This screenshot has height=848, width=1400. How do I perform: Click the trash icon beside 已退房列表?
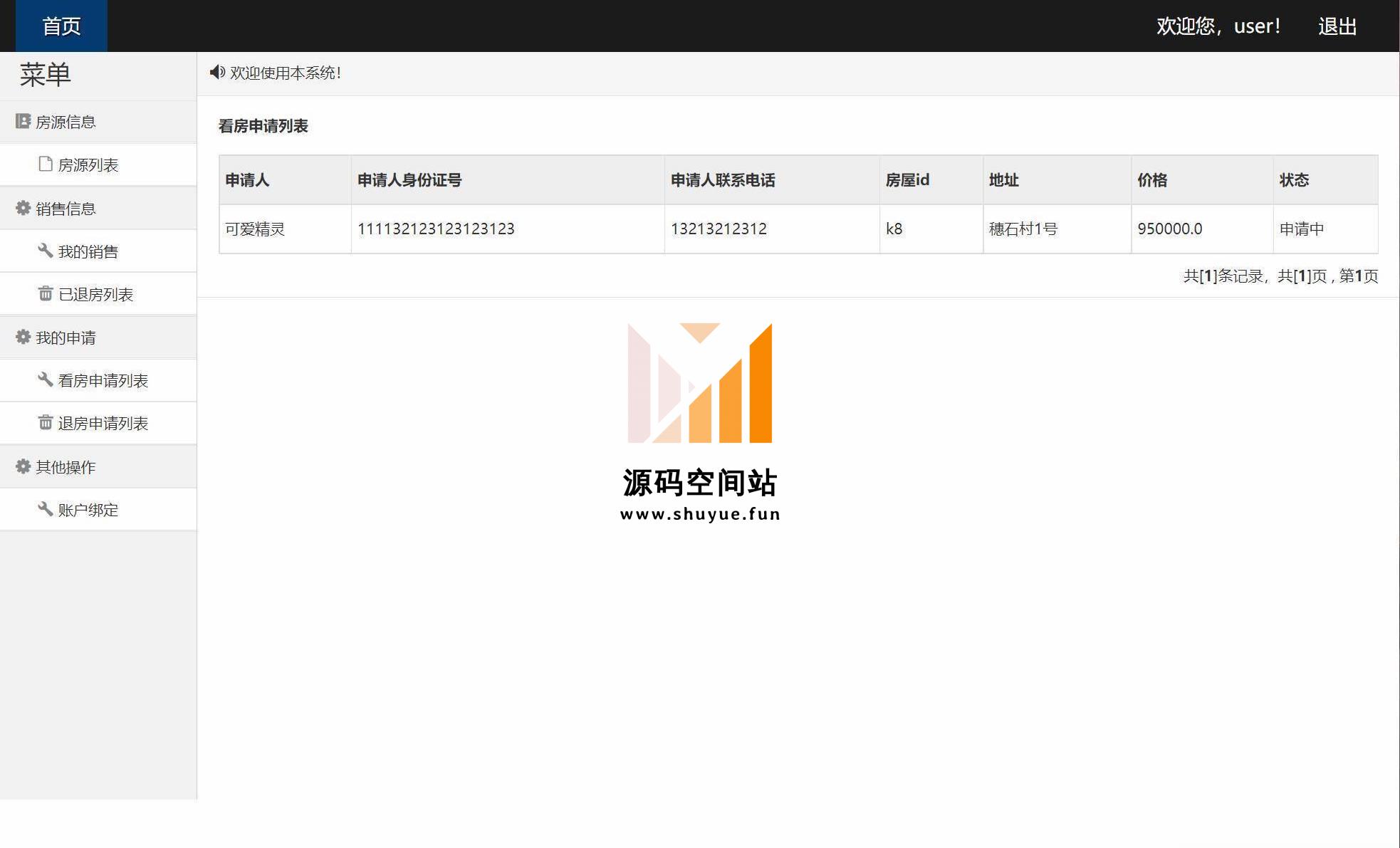coord(46,293)
